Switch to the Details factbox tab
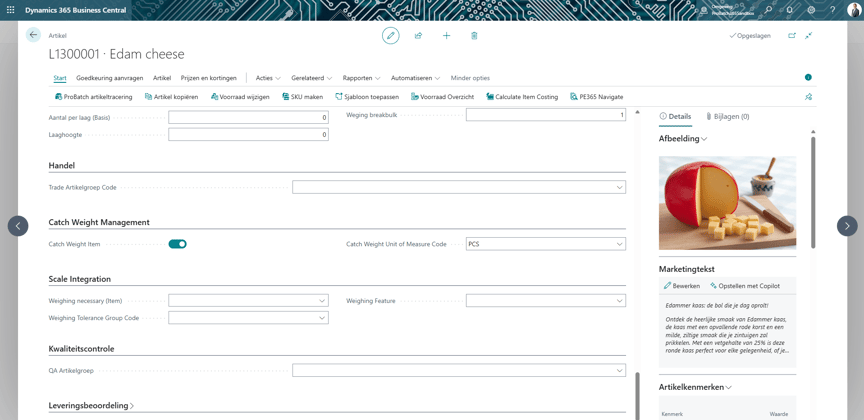This screenshot has height=420, width=864. [x=676, y=116]
